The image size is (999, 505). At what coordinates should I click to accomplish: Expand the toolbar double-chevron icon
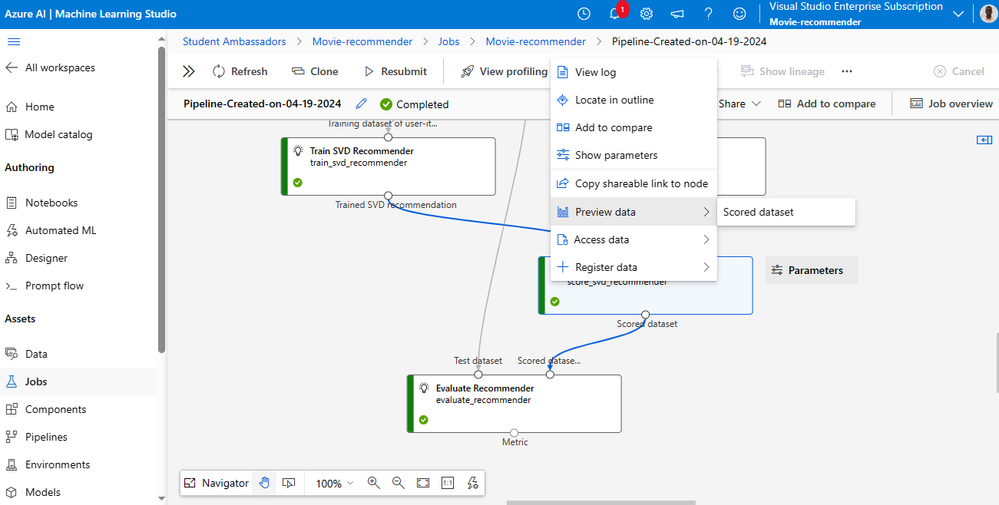189,71
